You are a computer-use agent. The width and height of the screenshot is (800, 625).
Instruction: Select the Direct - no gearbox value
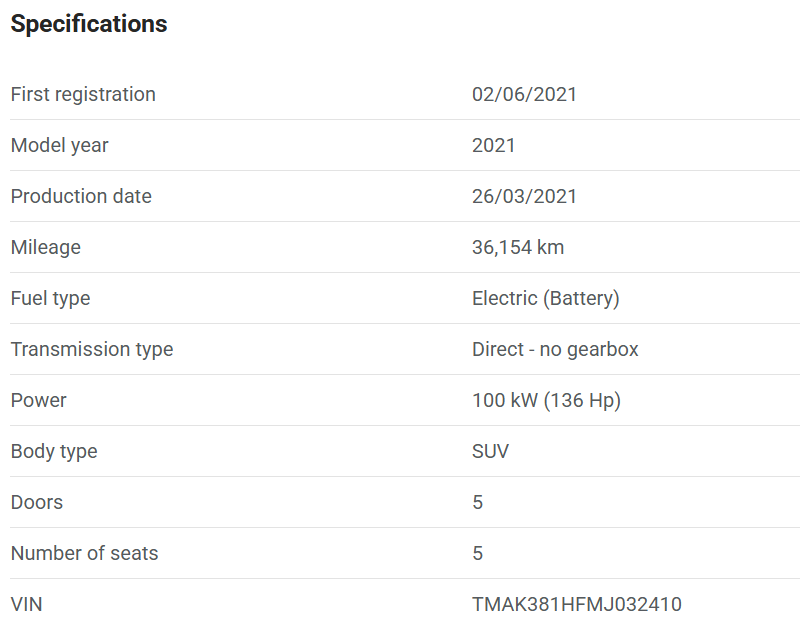555,349
